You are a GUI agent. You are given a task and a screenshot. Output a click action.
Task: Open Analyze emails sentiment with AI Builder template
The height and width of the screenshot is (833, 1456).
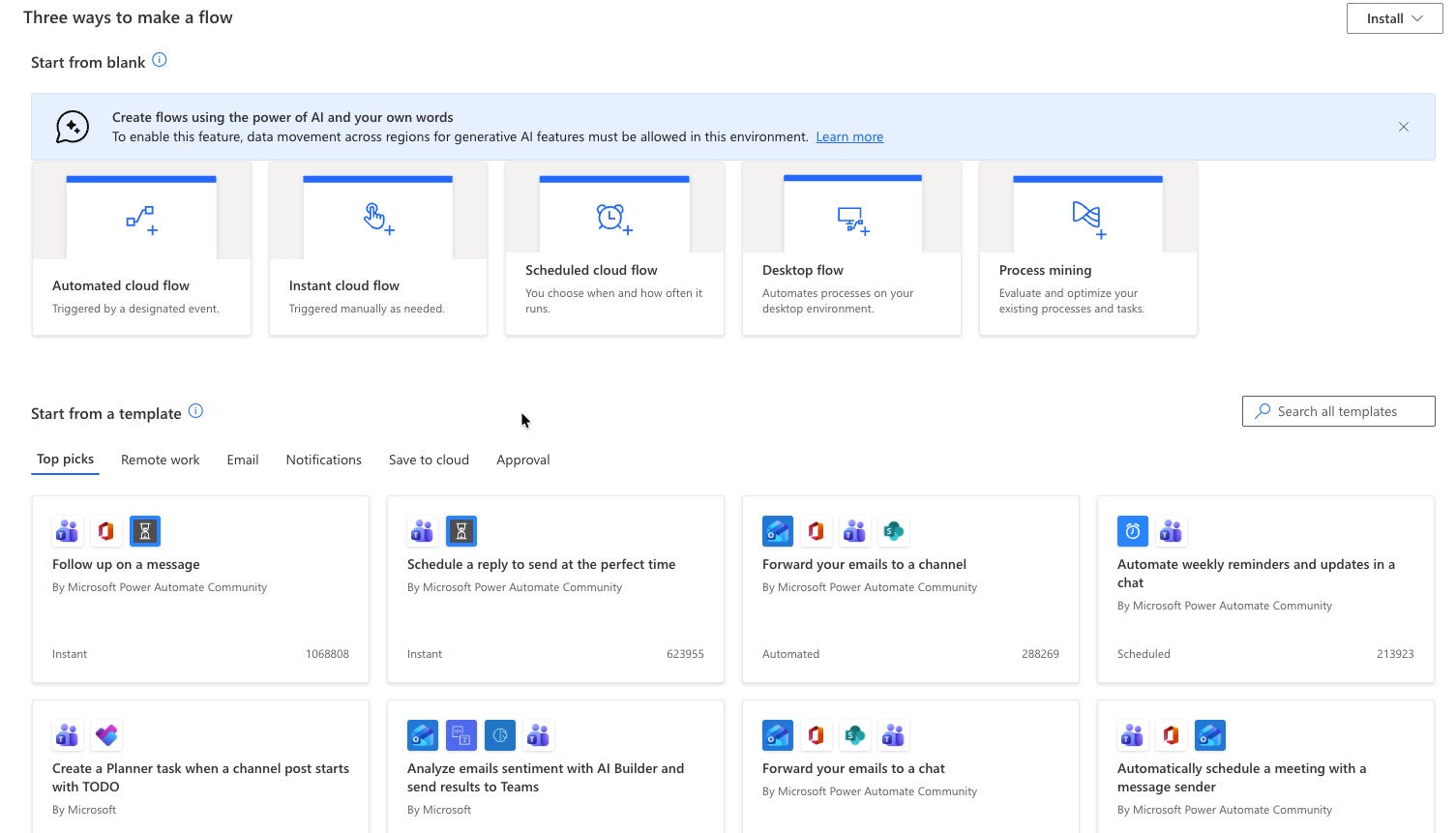click(546, 777)
